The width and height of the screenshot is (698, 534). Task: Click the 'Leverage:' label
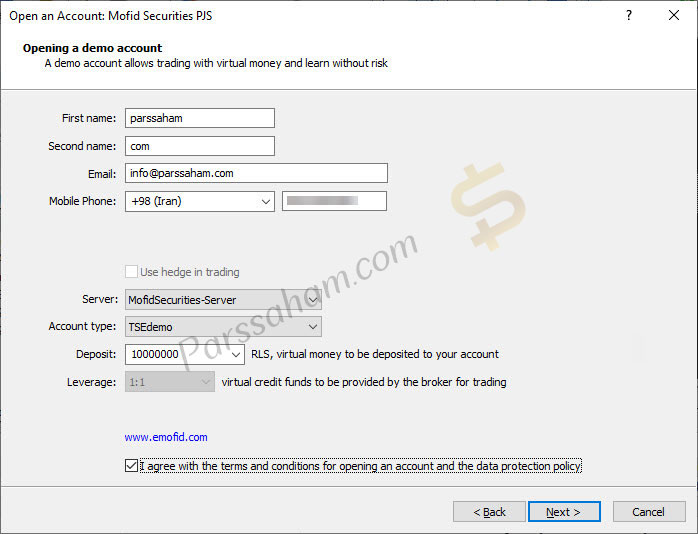92,382
